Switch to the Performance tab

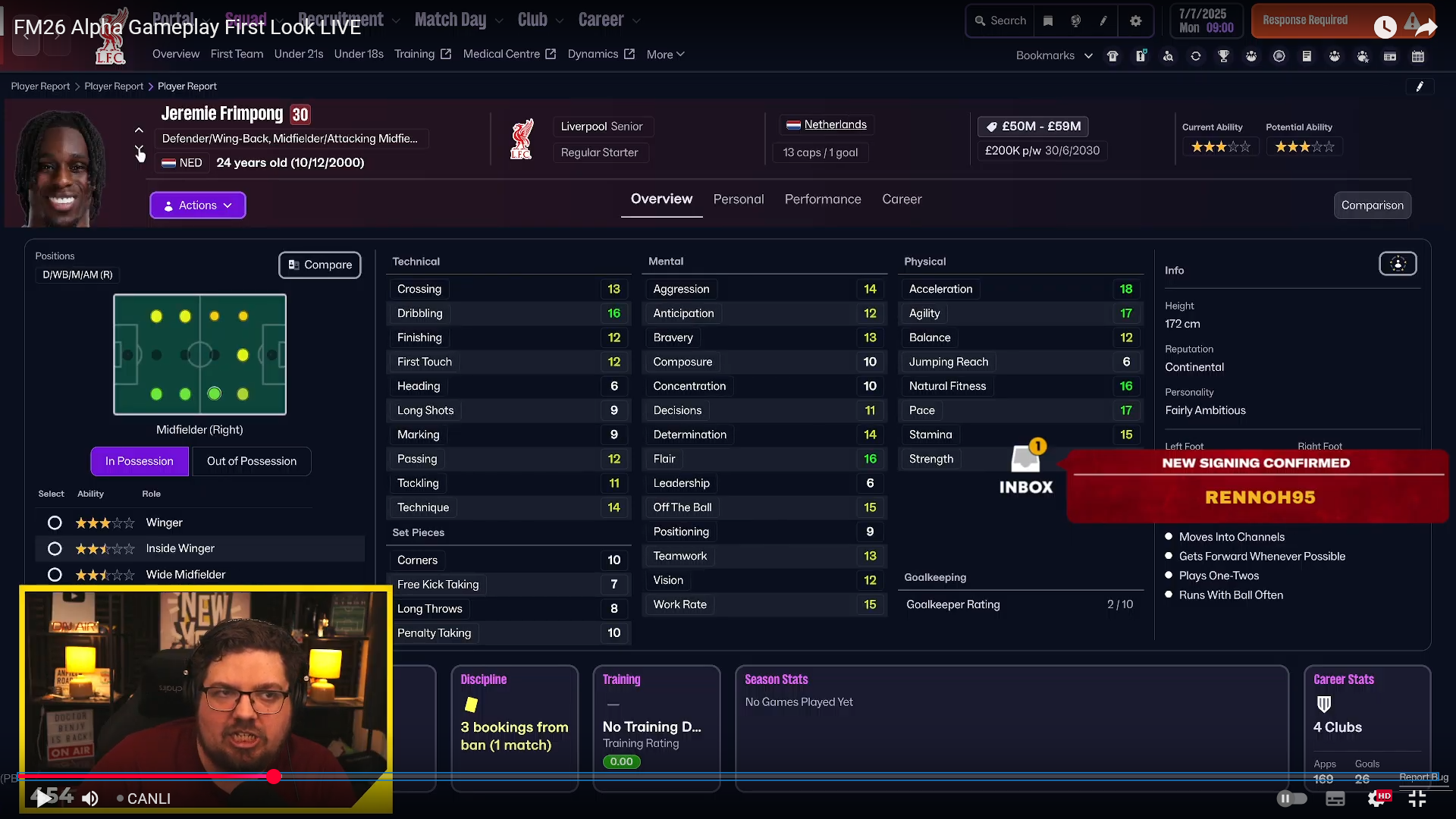tap(823, 199)
